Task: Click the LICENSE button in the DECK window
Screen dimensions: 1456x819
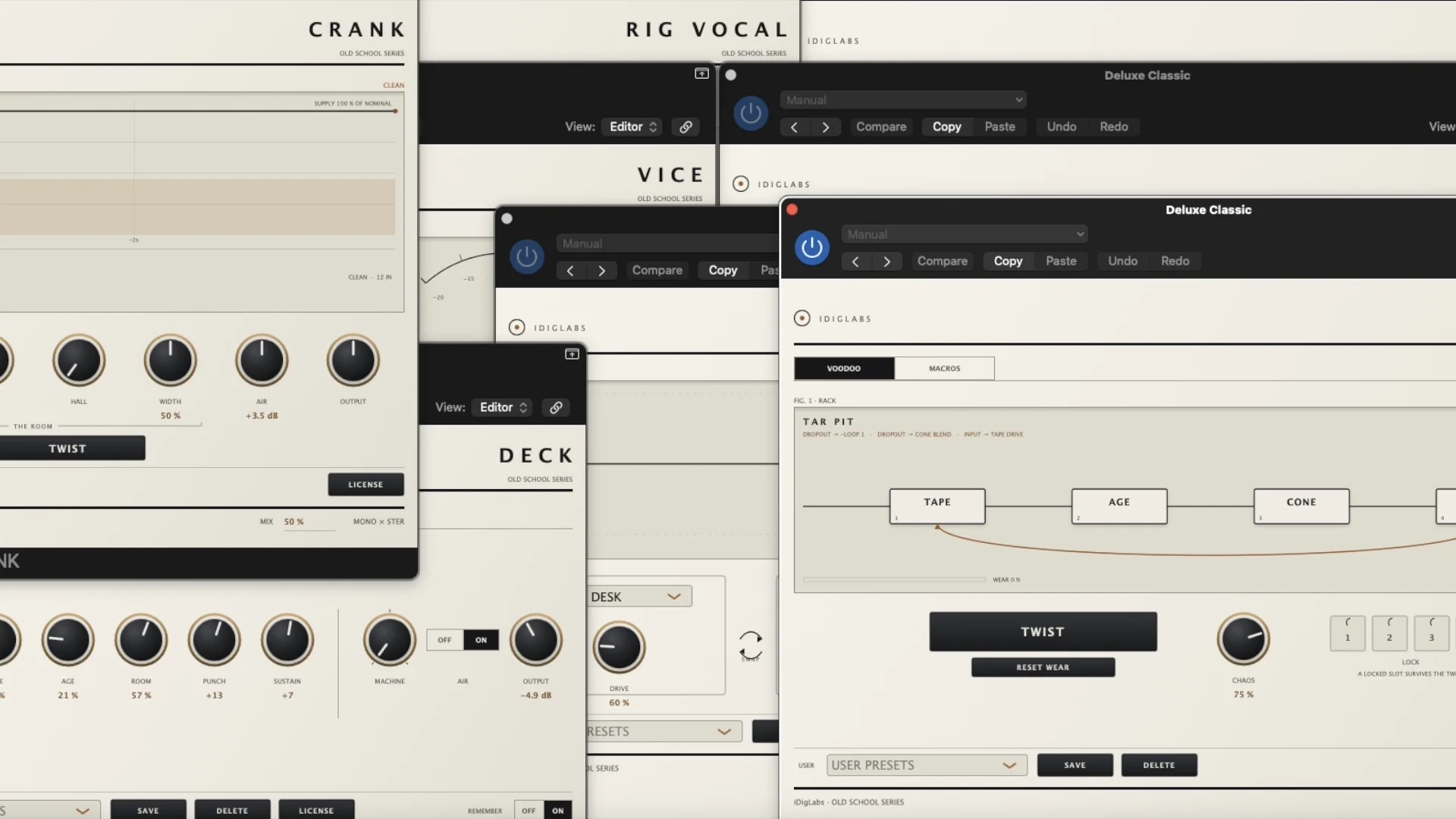Action: click(316, 810)
